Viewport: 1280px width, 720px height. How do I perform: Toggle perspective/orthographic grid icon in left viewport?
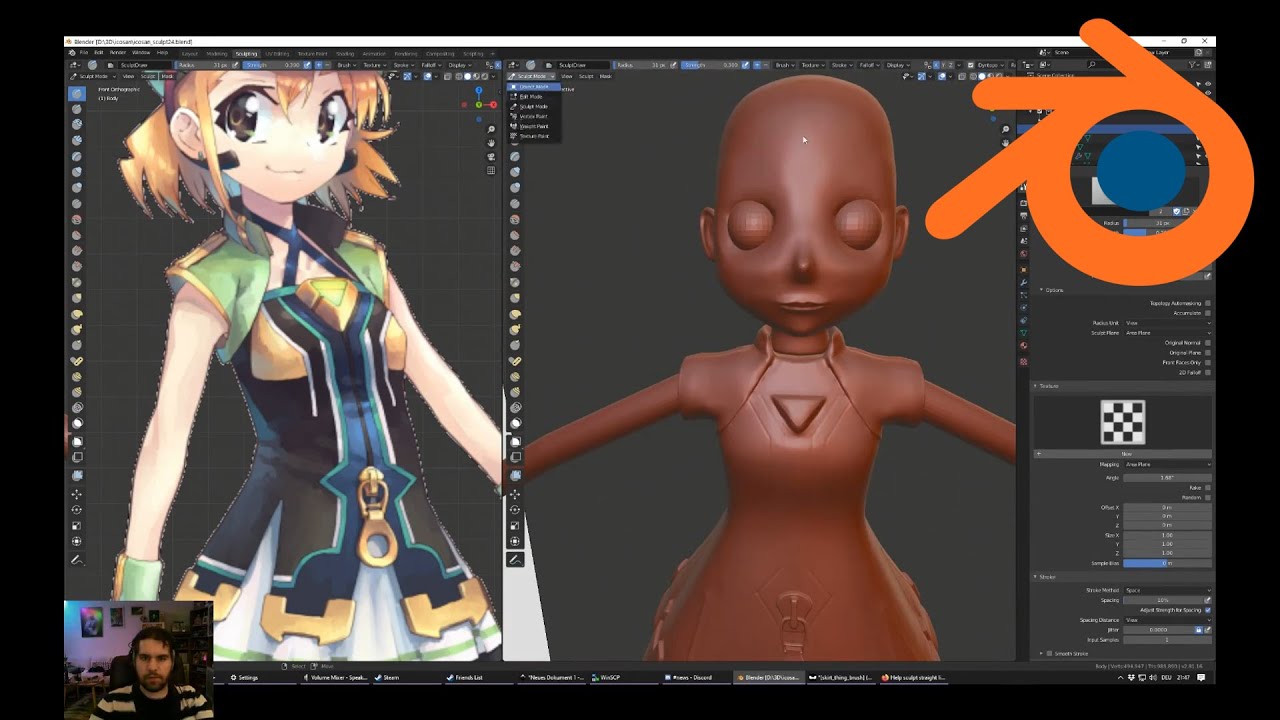click(x=491, y=170)
